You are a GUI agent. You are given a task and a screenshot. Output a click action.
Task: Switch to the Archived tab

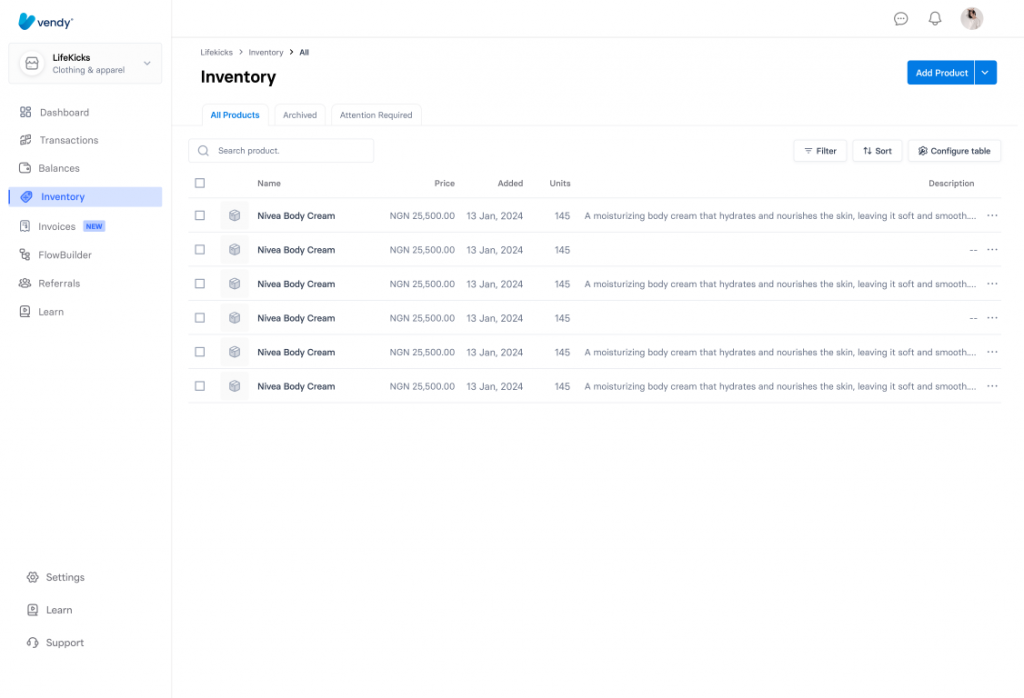tap(299, 114)
